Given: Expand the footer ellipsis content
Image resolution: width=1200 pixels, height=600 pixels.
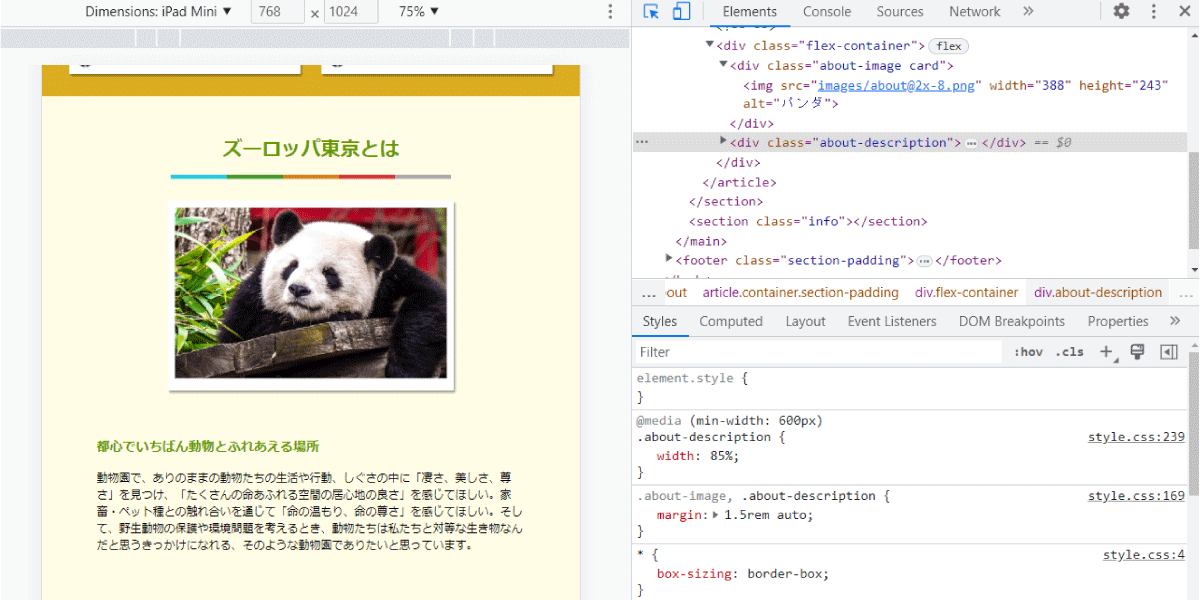Looking at the screenshot, I should [x=924, y=261].
